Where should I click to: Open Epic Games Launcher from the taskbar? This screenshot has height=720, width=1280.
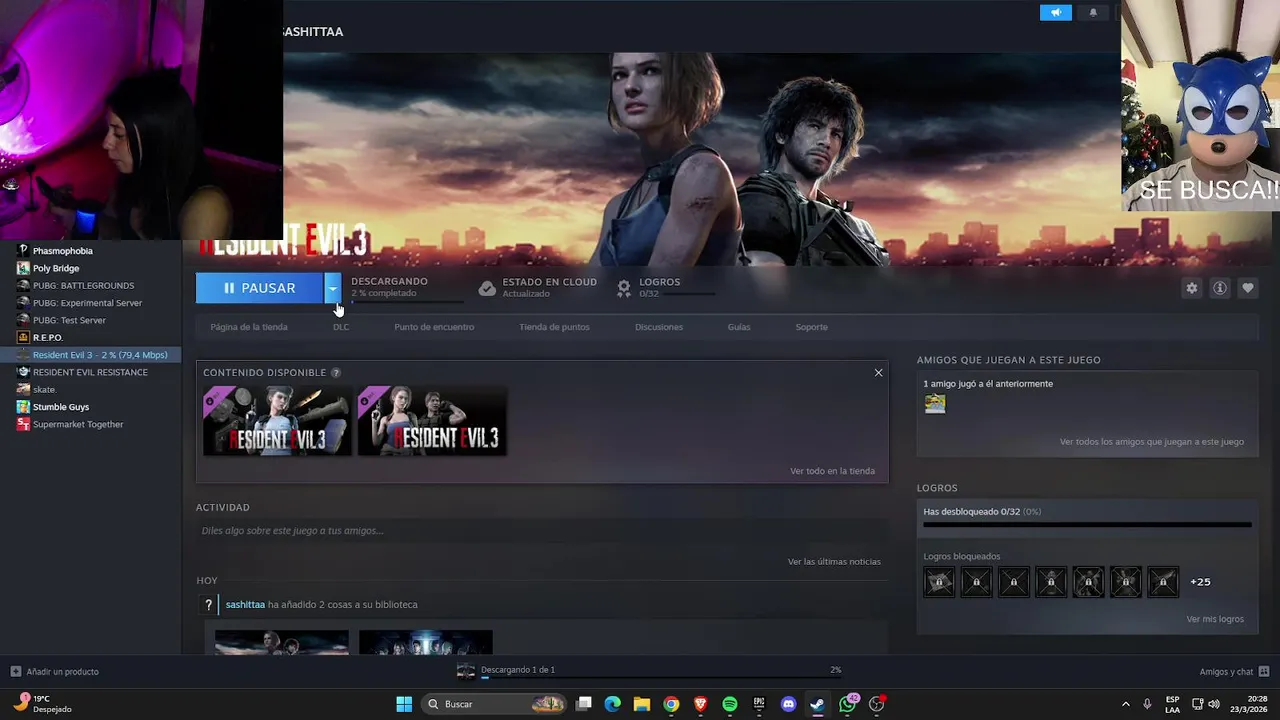point(759,704)
